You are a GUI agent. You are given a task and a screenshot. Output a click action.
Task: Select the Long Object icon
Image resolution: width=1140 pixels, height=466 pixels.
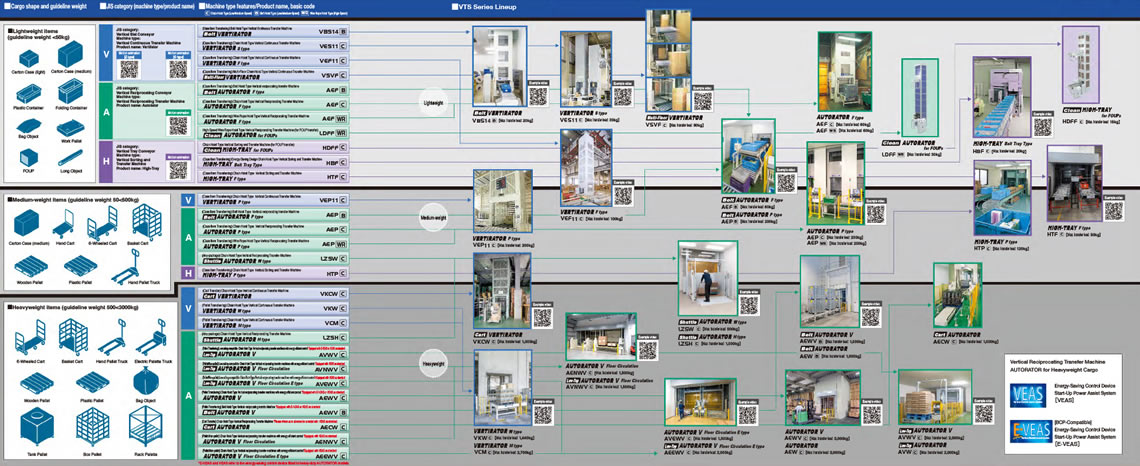[x=71, y=158]
